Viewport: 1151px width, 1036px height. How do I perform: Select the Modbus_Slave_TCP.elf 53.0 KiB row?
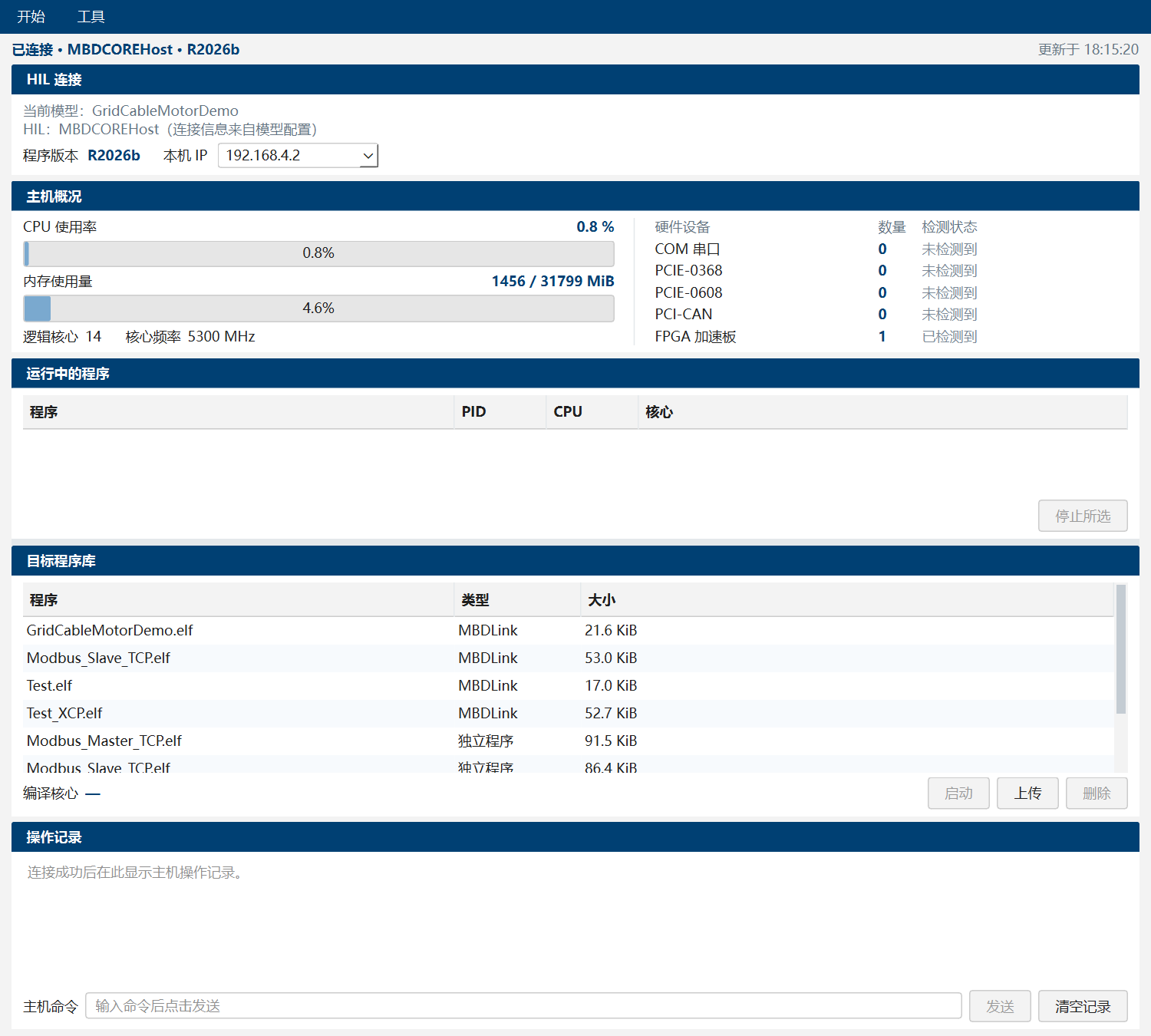pyautogui.click(x=568, y=658)
